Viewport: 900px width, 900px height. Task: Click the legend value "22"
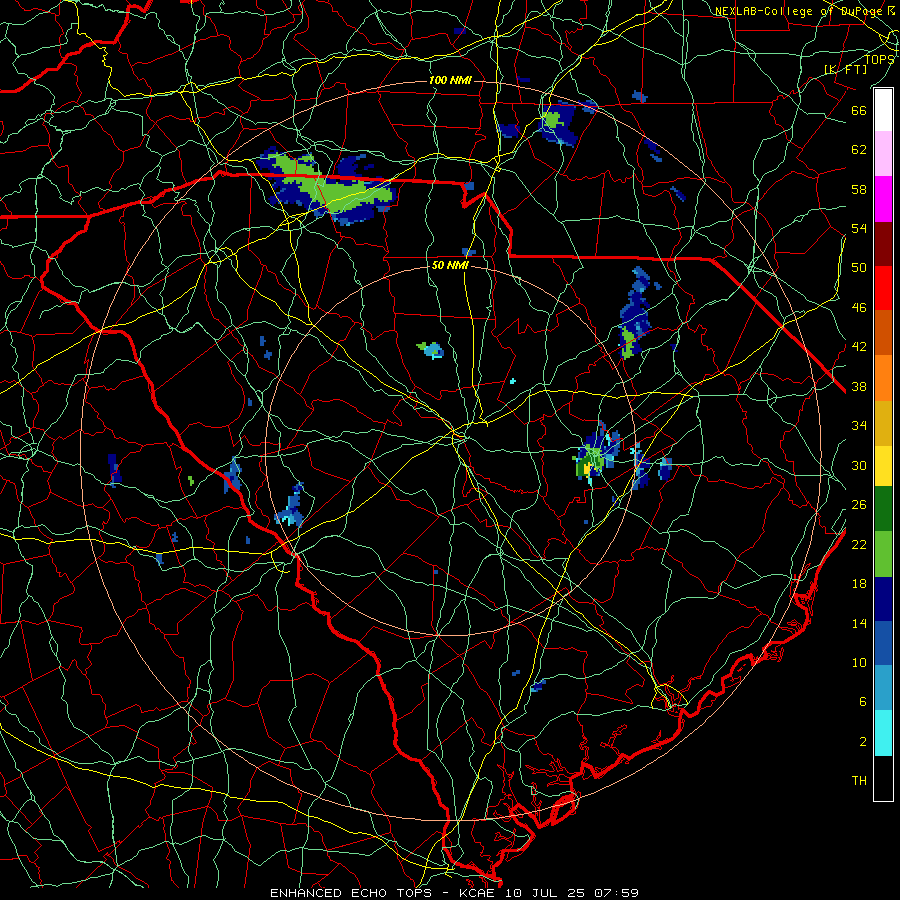859,544
